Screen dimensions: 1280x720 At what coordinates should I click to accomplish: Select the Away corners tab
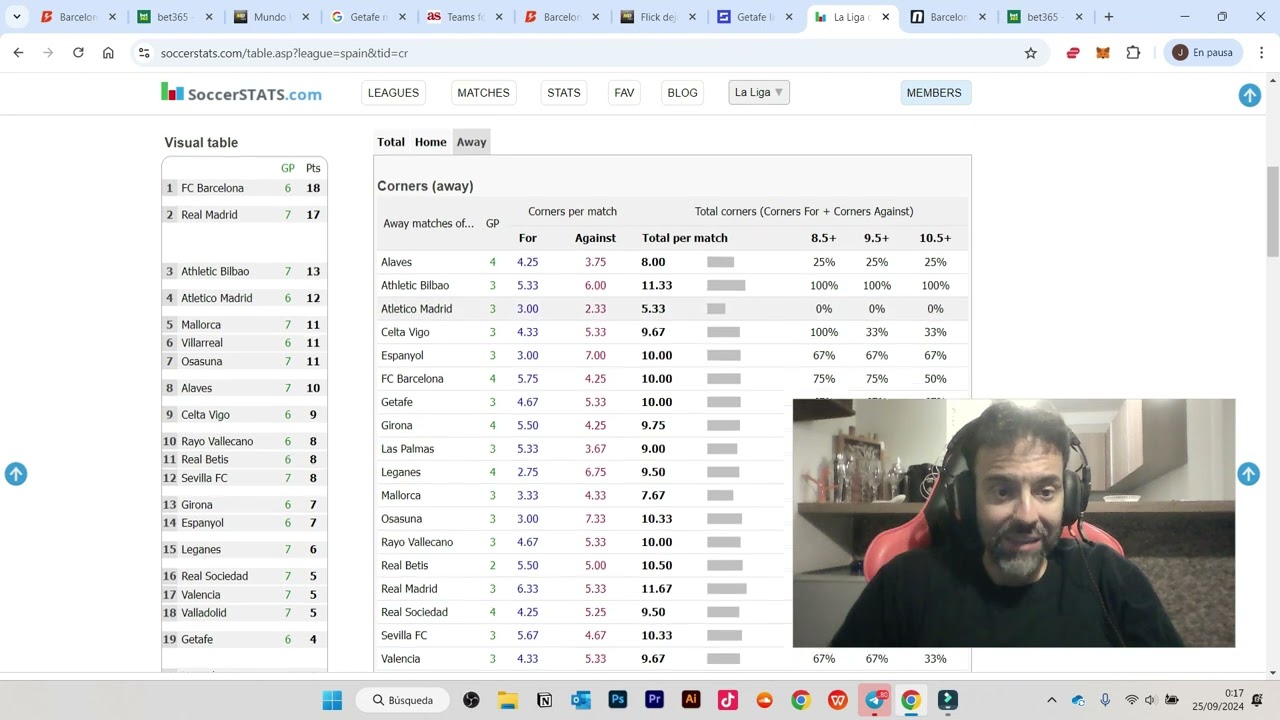pos(471,142)
